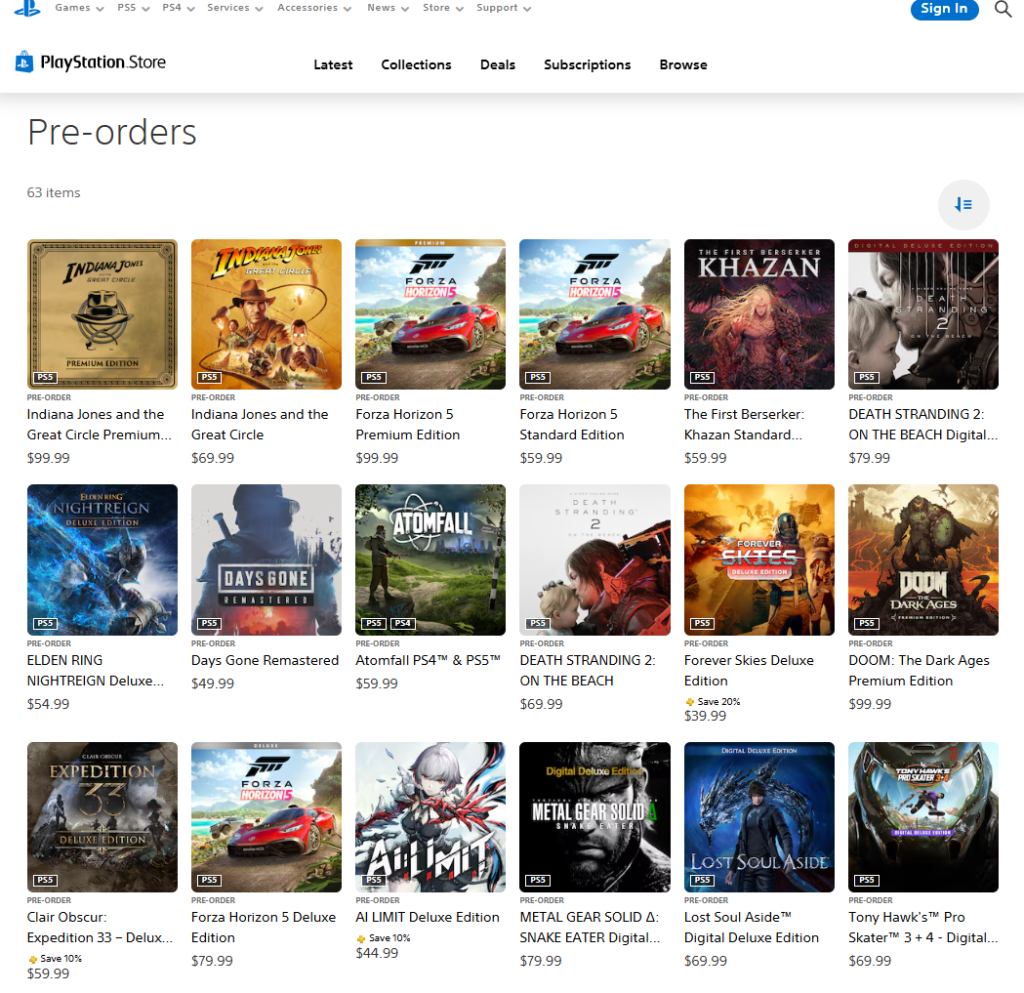Click the $54.99 Nightreign price
Viewport: 1024px width, 993px height.
click(x=48, y=704)
